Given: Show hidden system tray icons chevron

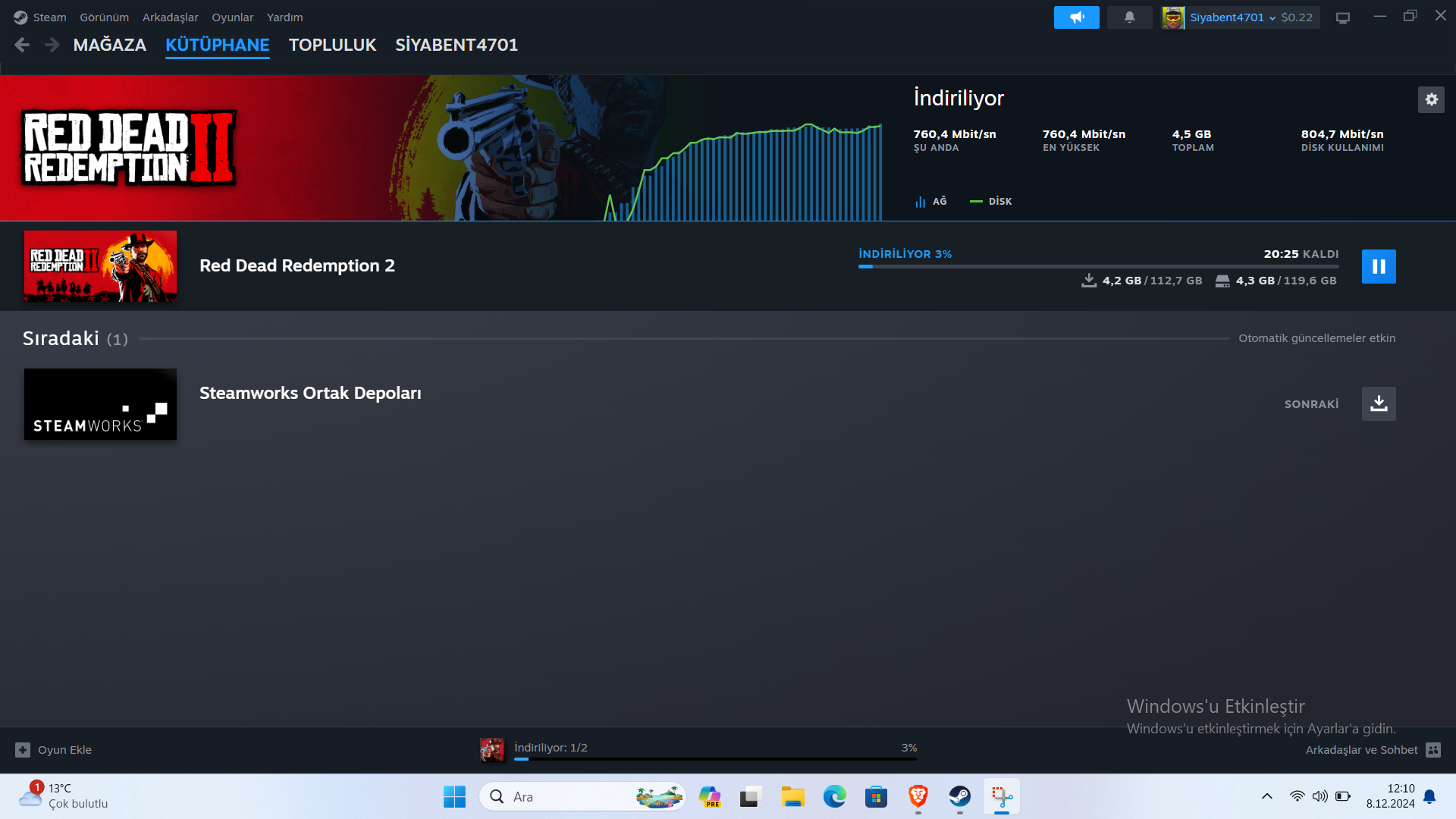Looking at the screenshot, I should (x=1266, y=795).
